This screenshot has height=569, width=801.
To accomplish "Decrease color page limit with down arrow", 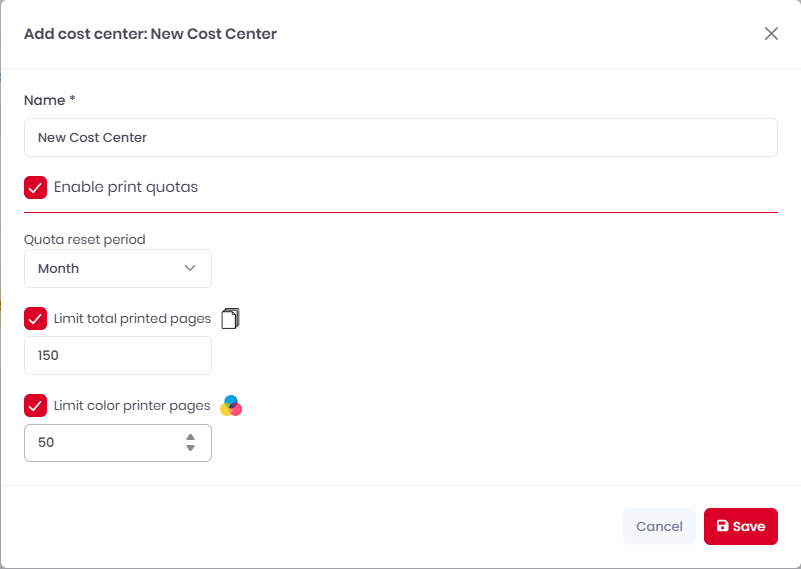I will point(191,448).
